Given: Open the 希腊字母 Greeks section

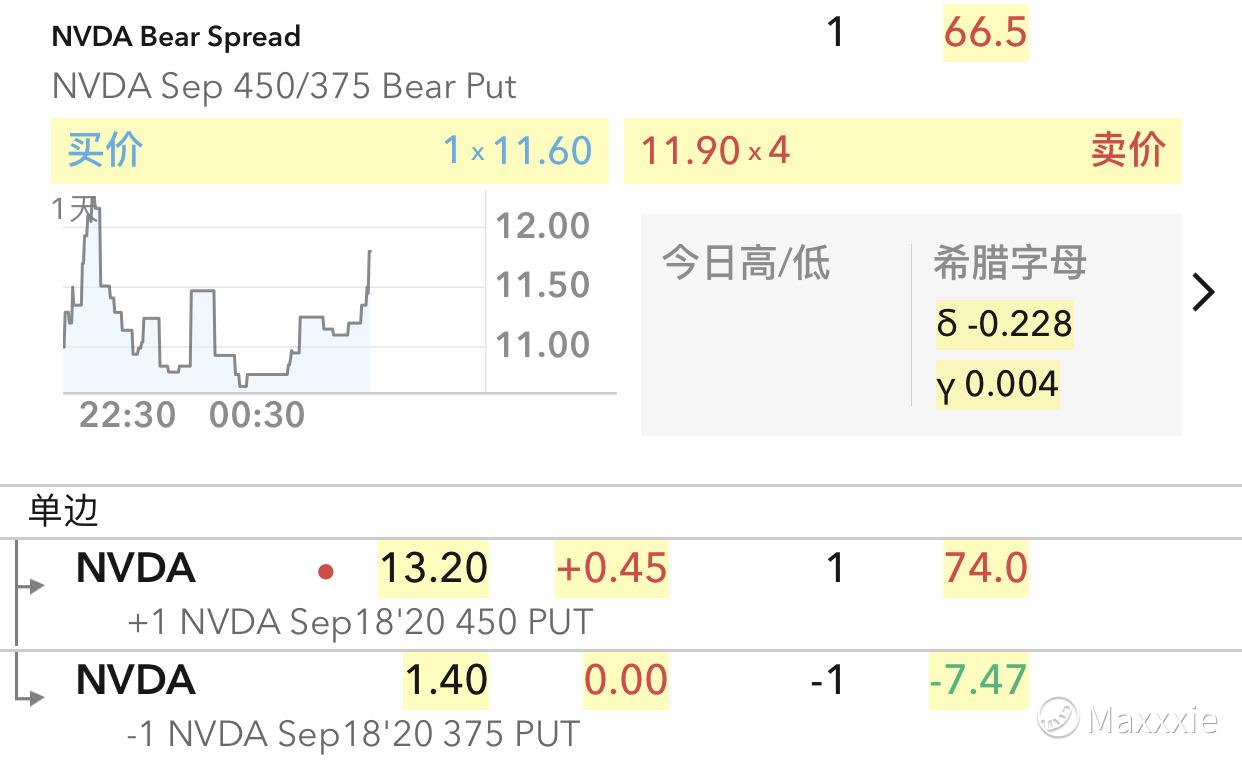Looking at the screenshot, I should click(x=1009, y=264).
